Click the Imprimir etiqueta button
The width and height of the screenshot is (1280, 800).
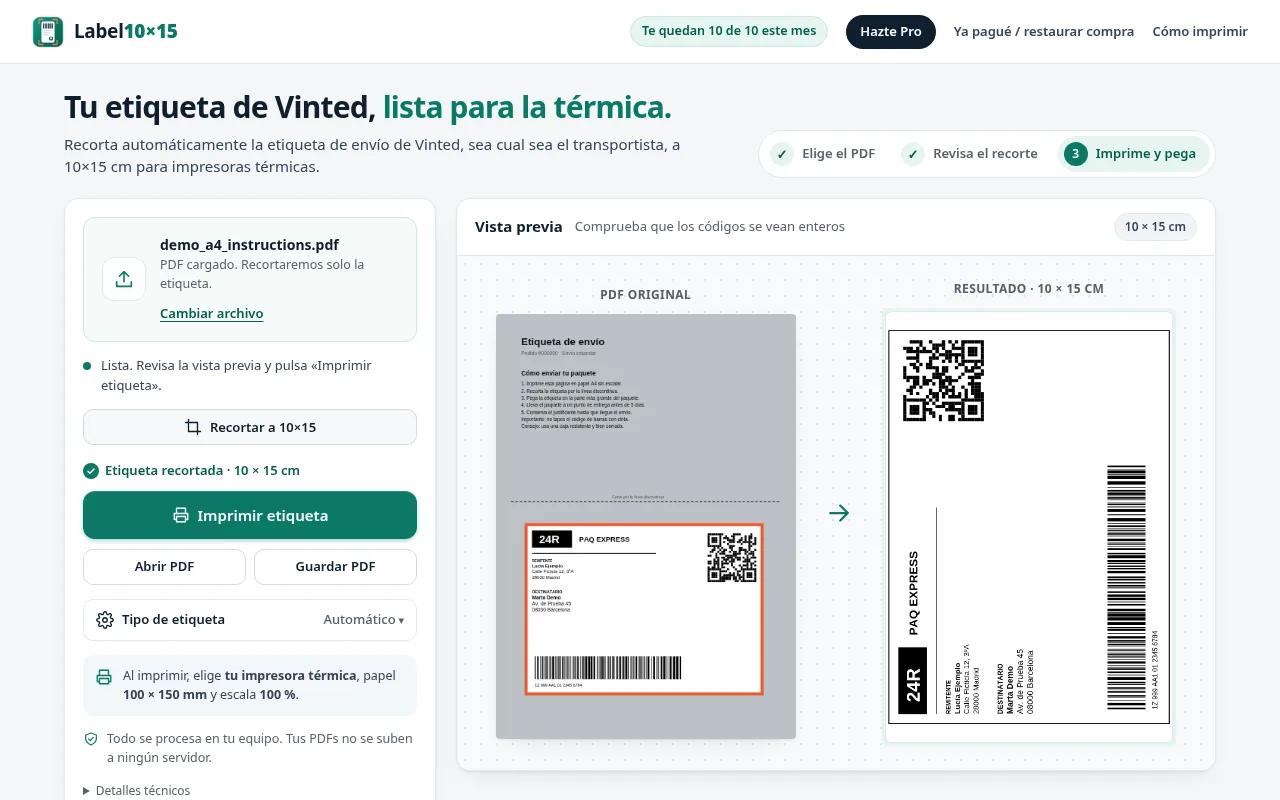pos(250,515)
